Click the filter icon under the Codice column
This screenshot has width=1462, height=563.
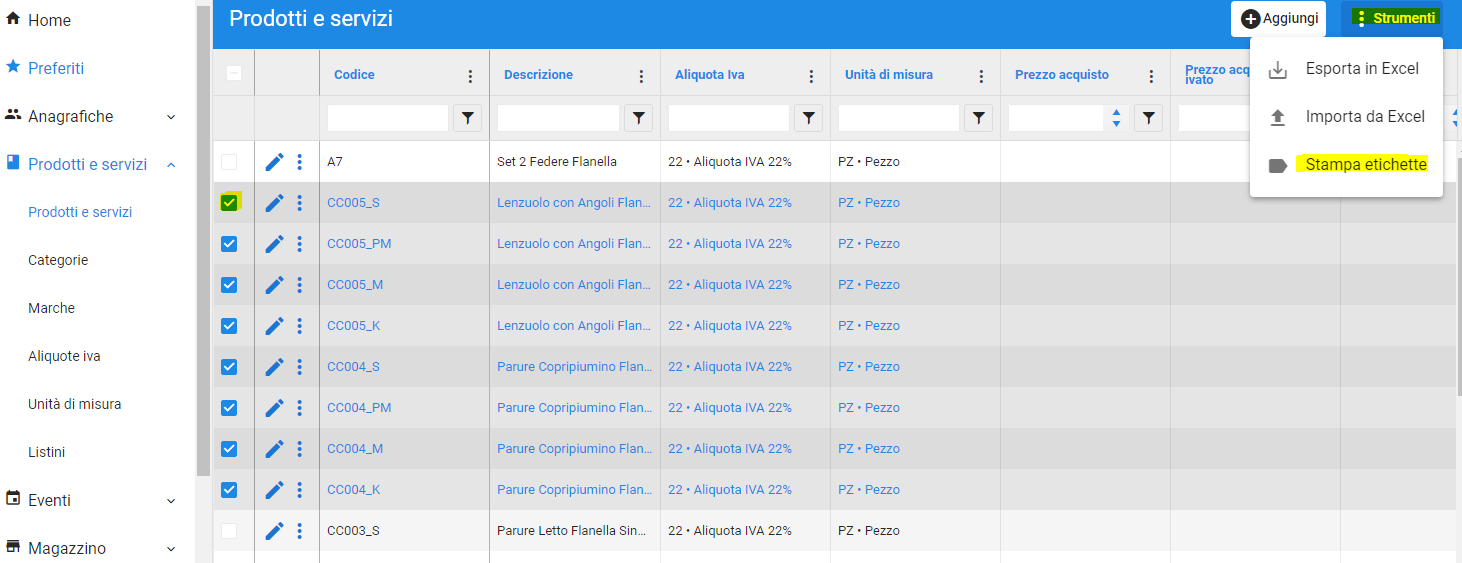pos(468,118)
